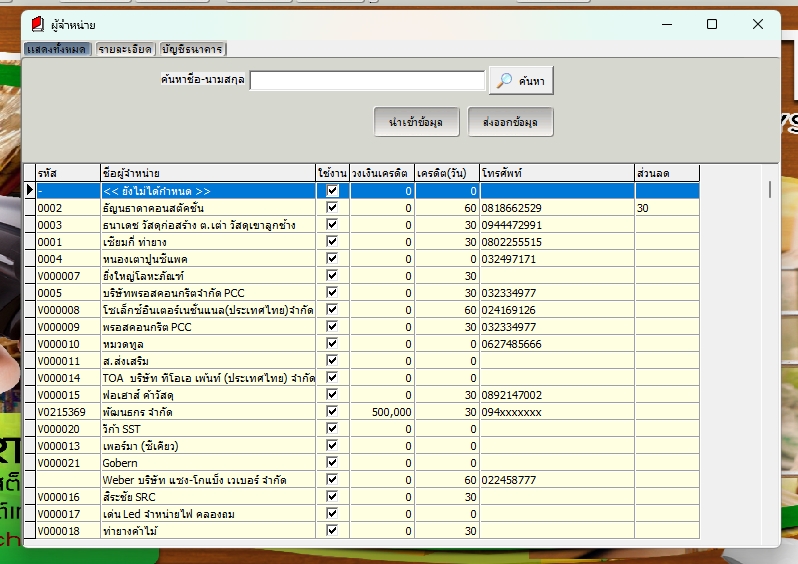Image resolution: width=798 pixels, height=564 pixels.
Task: Select the แสดงทั้งหมด tab
Action: pyautogui.click(x=57, y=49)
